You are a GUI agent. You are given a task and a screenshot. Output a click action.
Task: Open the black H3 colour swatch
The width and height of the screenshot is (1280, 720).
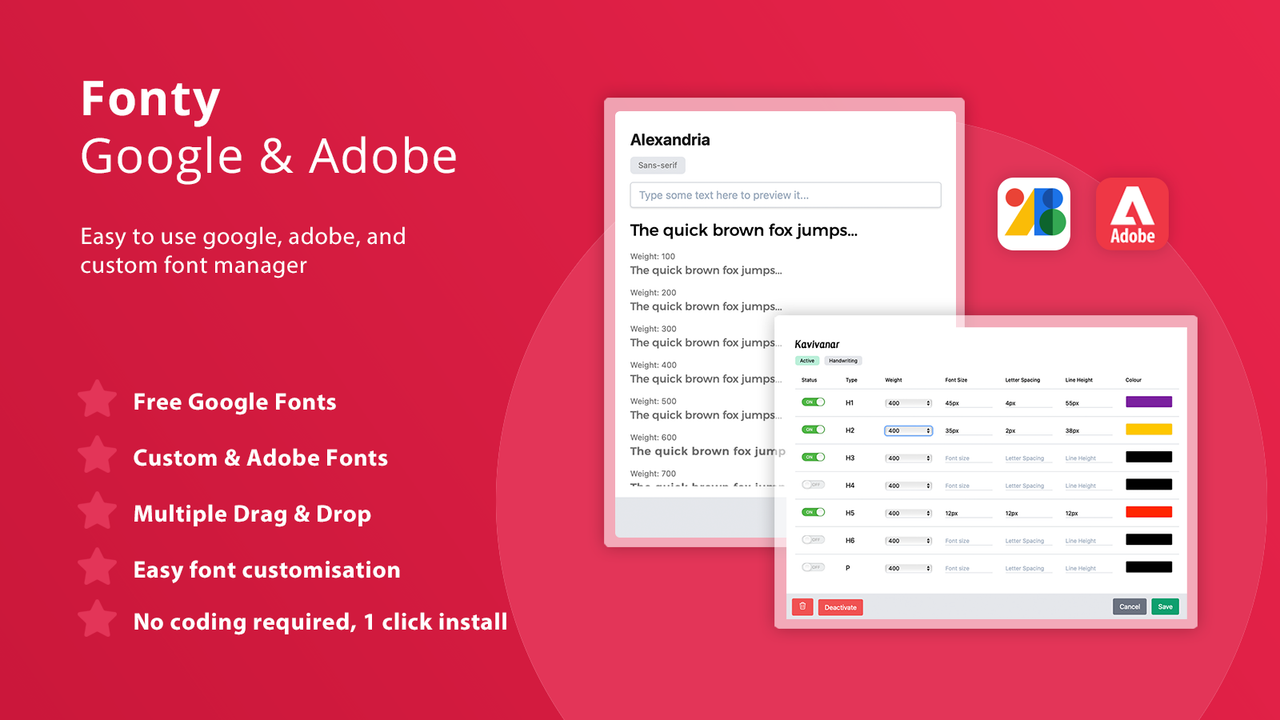(x=1149, y=457)
